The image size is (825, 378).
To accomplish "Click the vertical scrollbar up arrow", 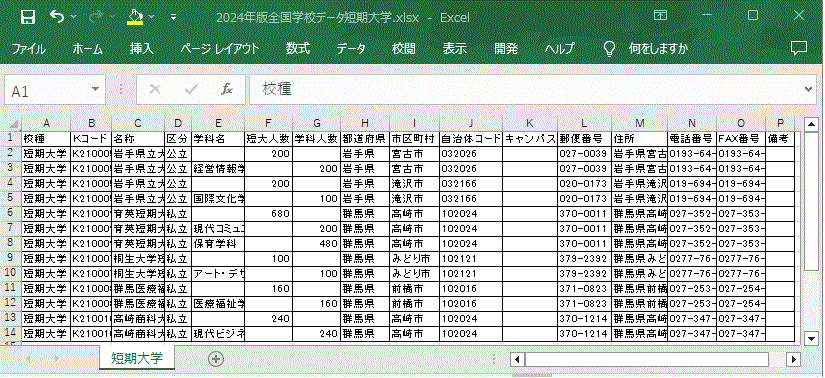I will tap(812, 124).
